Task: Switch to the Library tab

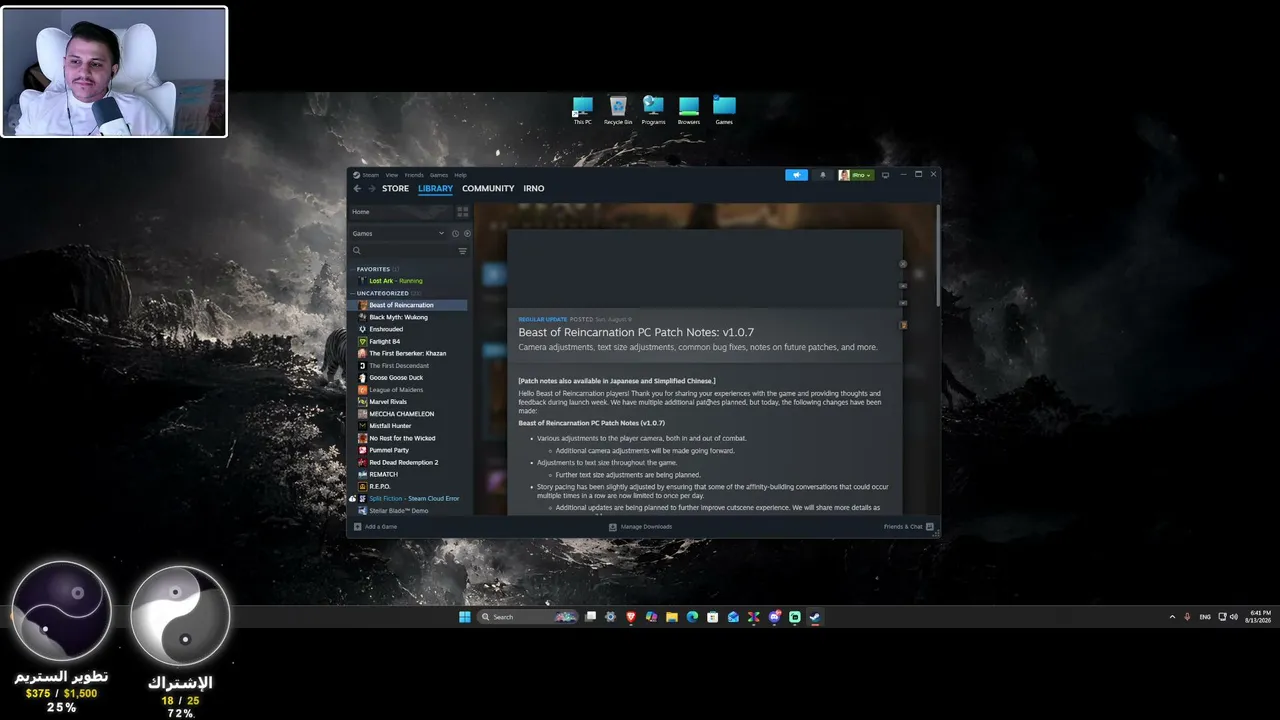Action: coord(435,188)
